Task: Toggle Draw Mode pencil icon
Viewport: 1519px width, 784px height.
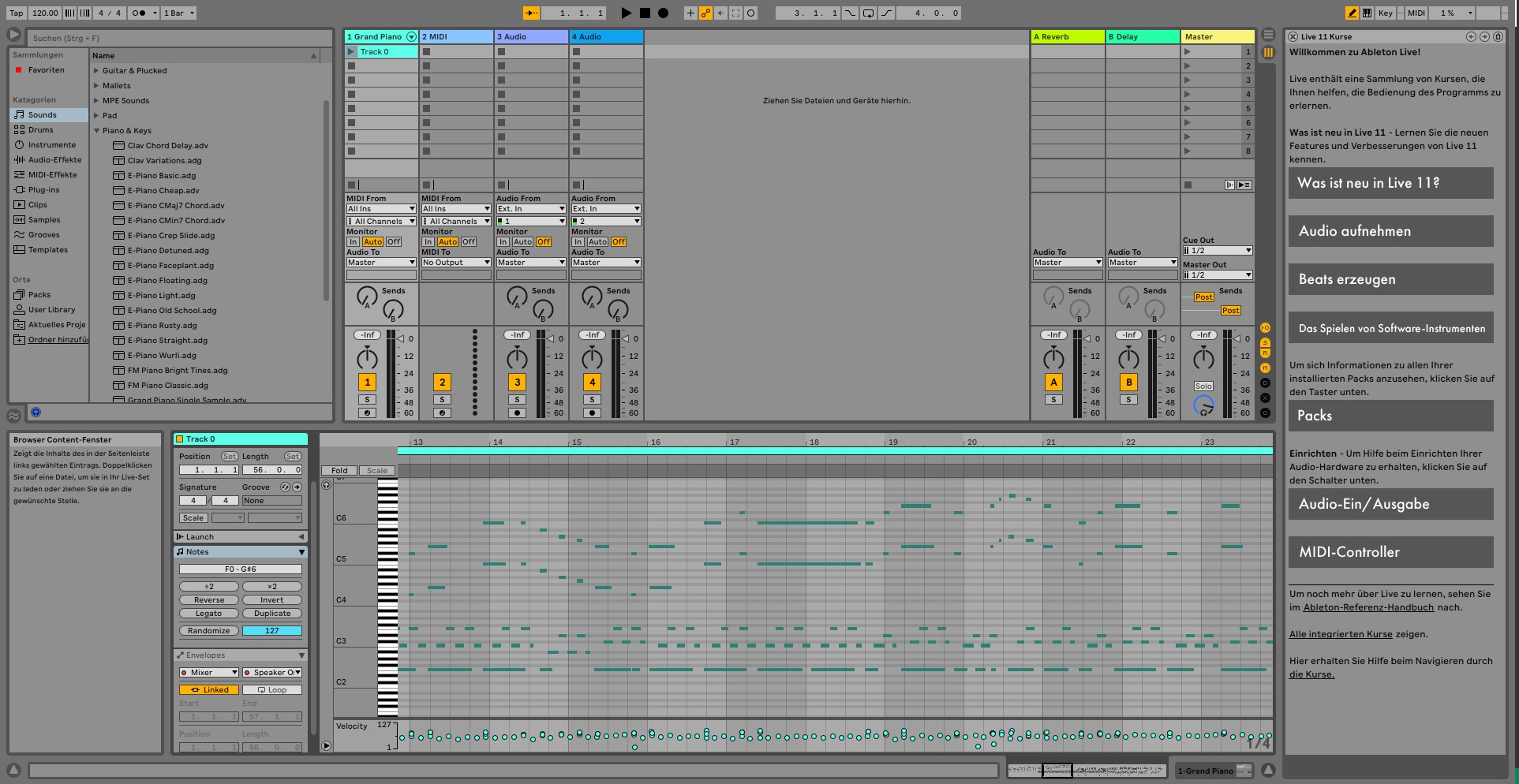Action: pos(1352,13)
